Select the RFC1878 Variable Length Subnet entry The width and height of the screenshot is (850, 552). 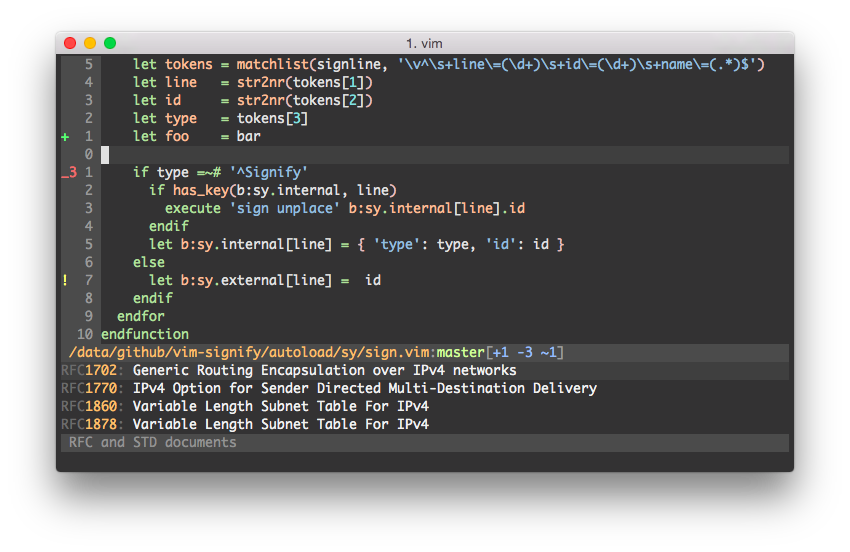pos(245,425)
